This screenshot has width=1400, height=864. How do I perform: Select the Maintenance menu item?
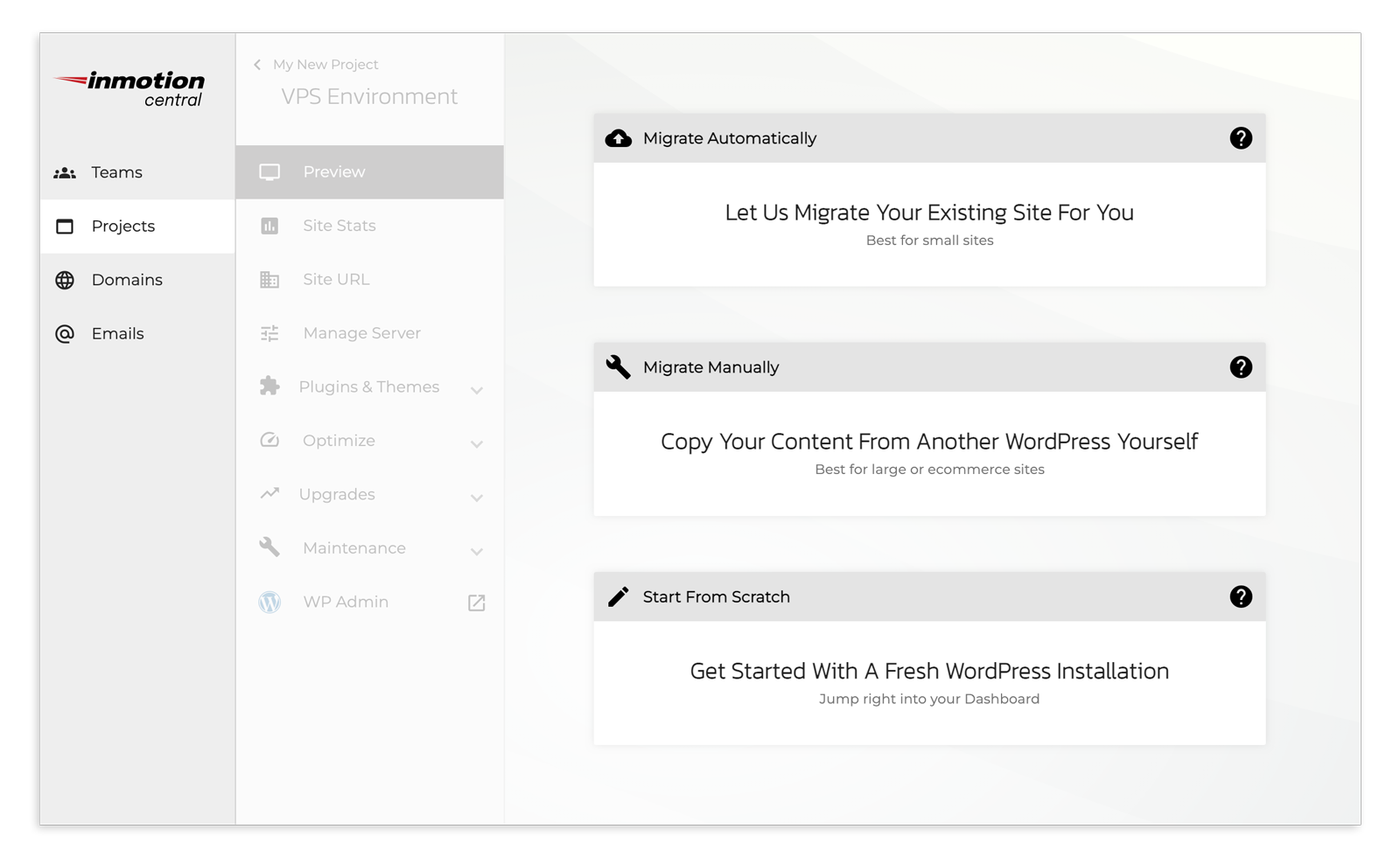coord(369,548)
